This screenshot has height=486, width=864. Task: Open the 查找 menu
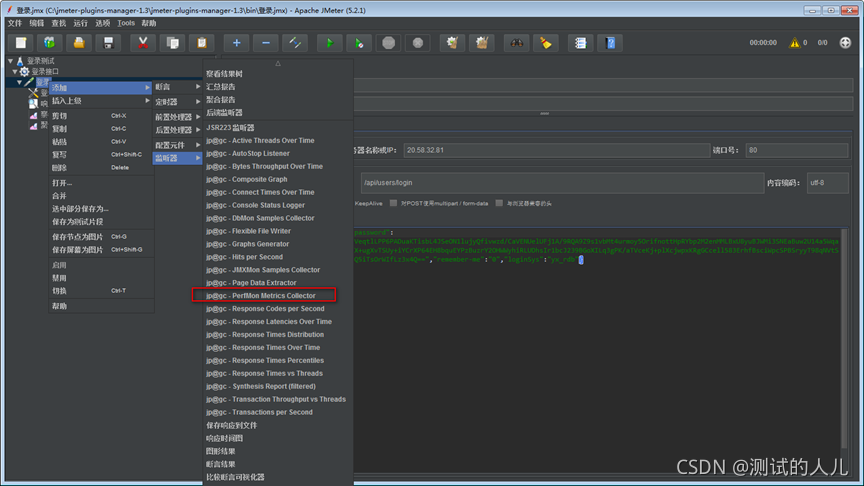click(58, 23)
